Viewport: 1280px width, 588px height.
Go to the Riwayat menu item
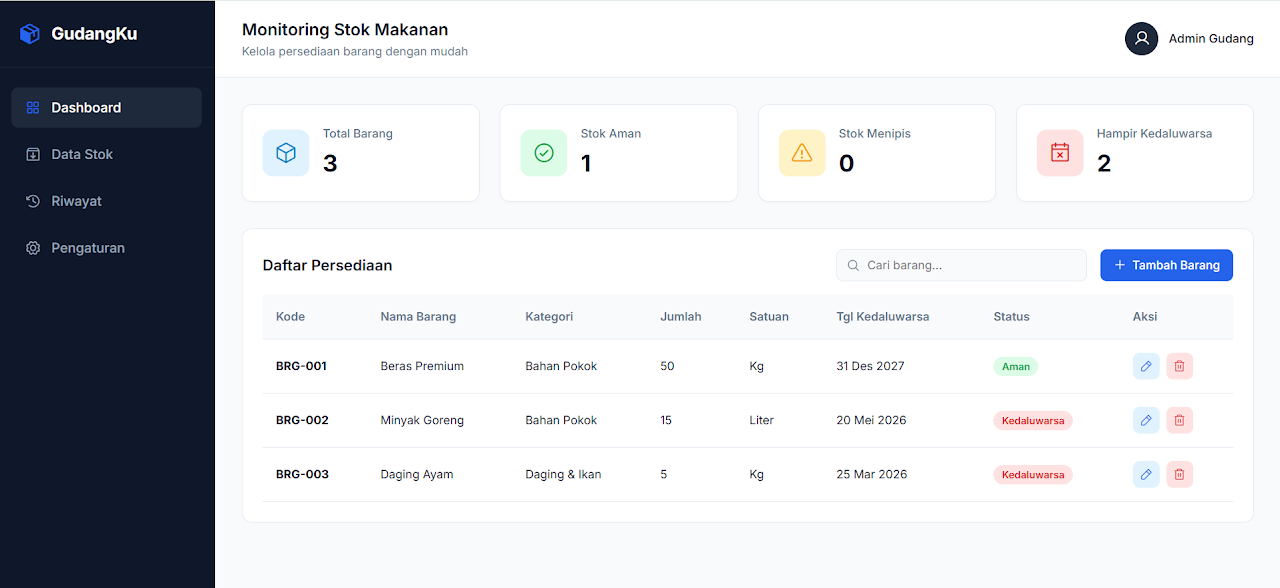[106, 201]
